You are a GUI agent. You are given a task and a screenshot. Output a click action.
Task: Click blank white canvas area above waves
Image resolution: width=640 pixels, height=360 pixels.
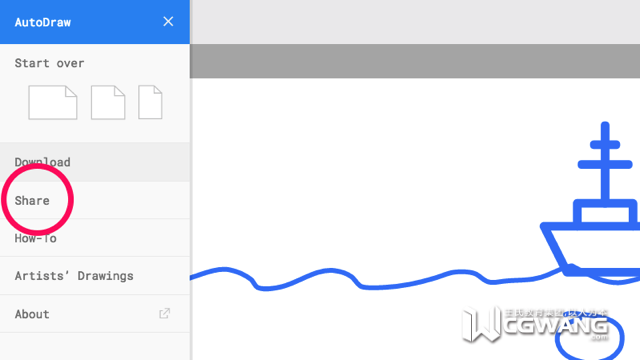click(367, 171)
